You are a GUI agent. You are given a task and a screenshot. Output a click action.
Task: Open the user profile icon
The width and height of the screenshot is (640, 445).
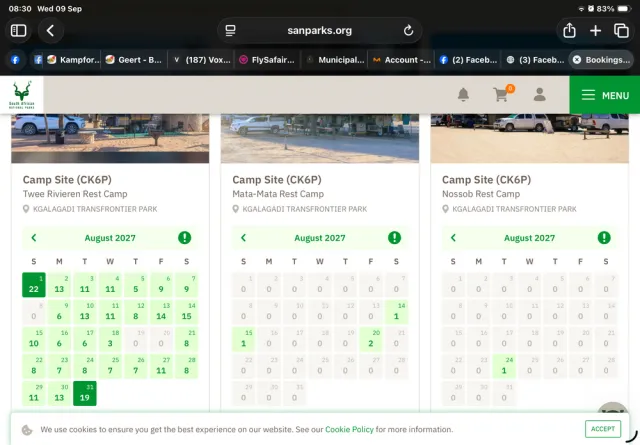540,95
